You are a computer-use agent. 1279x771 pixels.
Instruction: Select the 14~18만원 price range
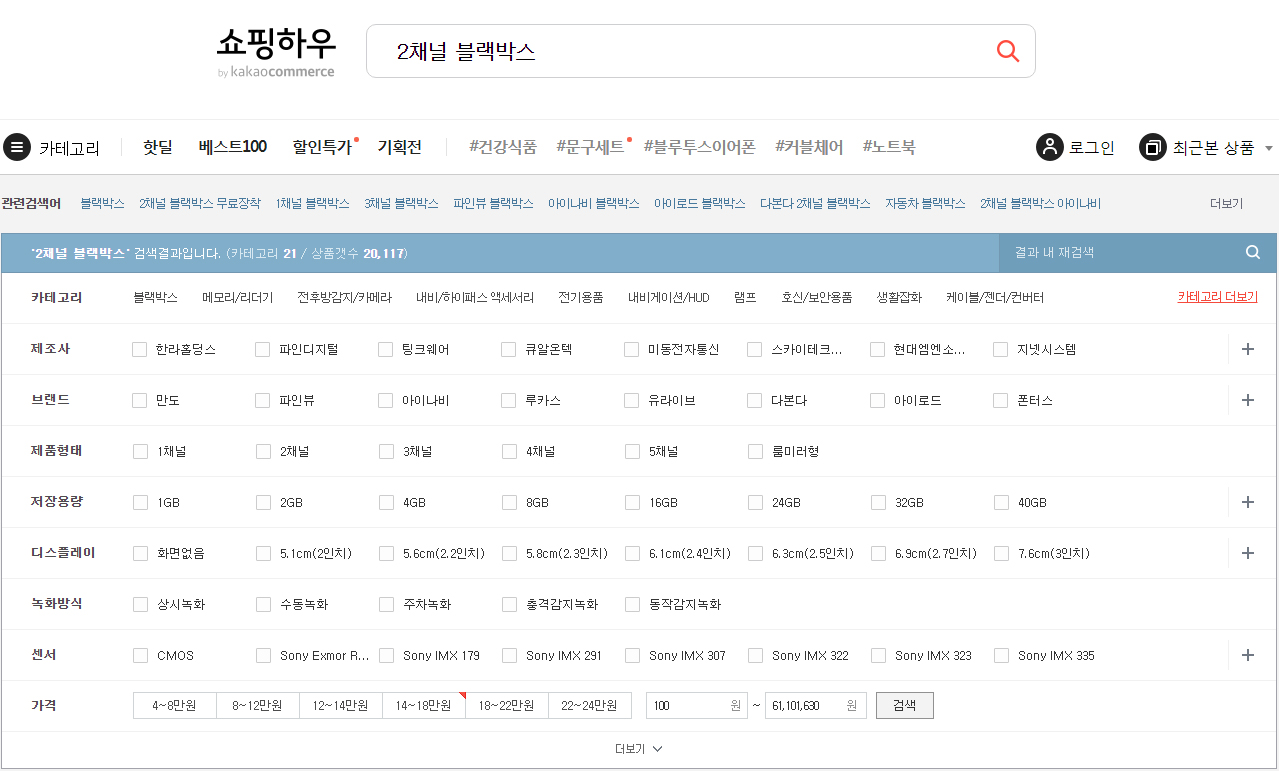coord(424,705)
